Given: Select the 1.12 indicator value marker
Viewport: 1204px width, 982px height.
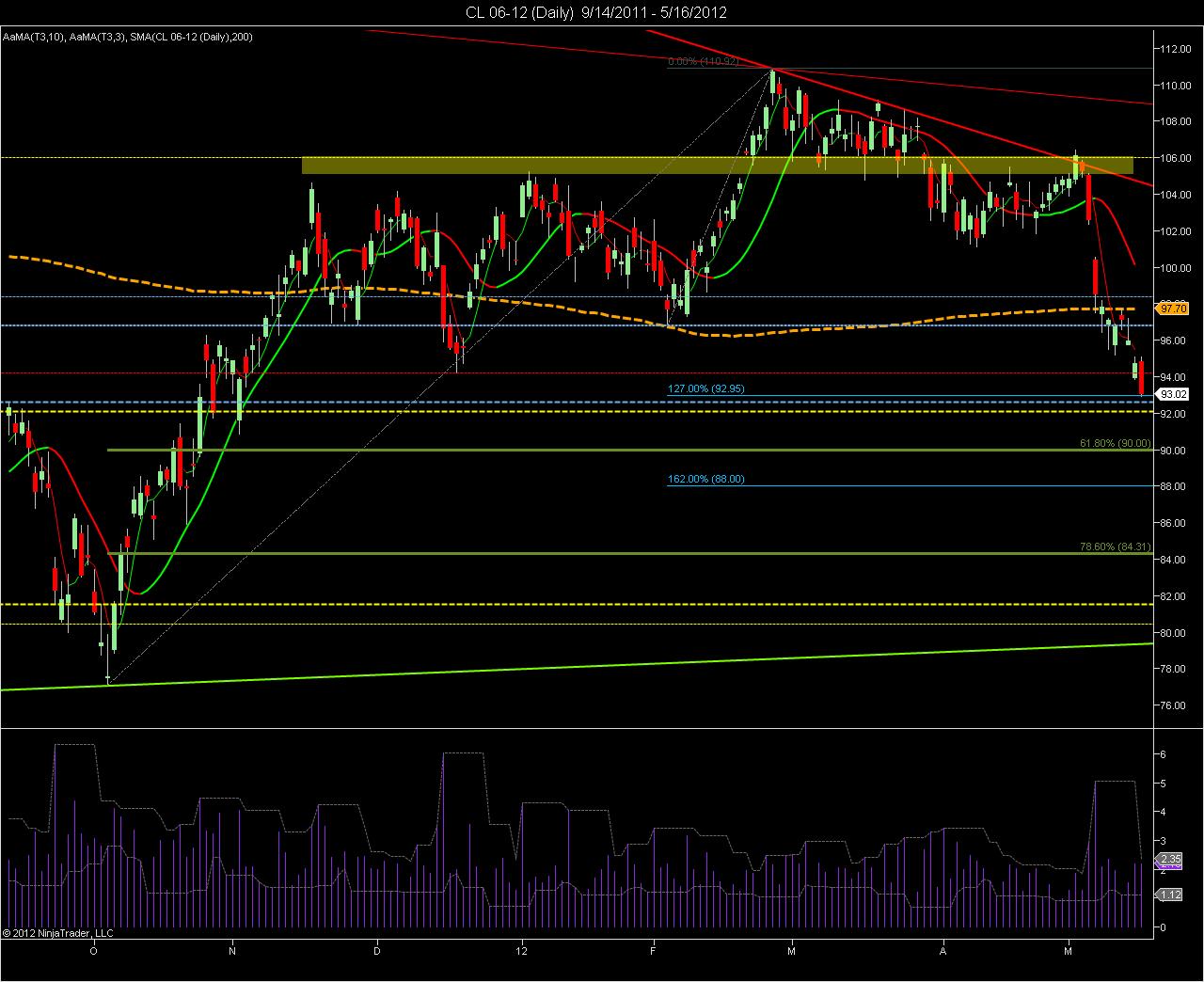Looking at the screenshot, I should (1172, 895).
